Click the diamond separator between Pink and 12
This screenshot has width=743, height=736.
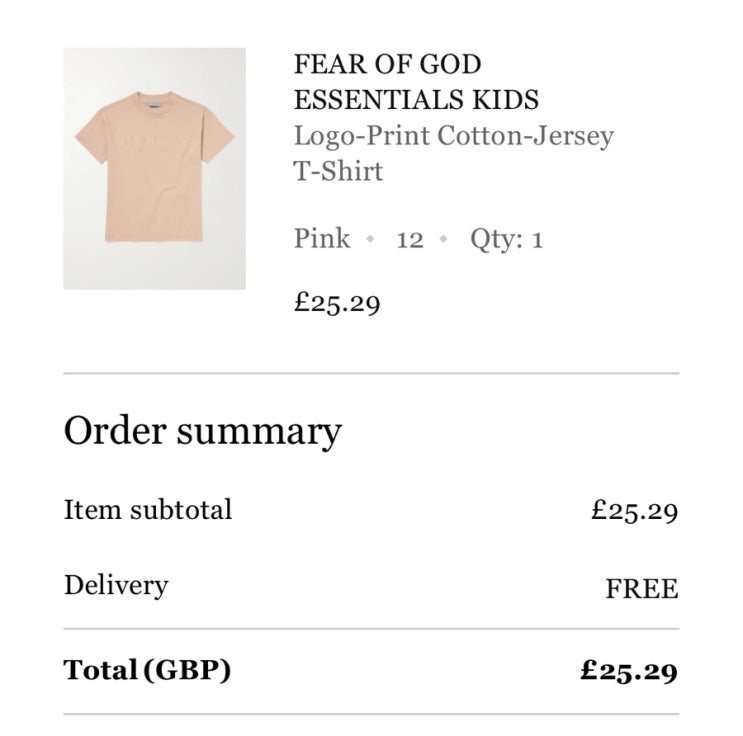pos(371,240)
